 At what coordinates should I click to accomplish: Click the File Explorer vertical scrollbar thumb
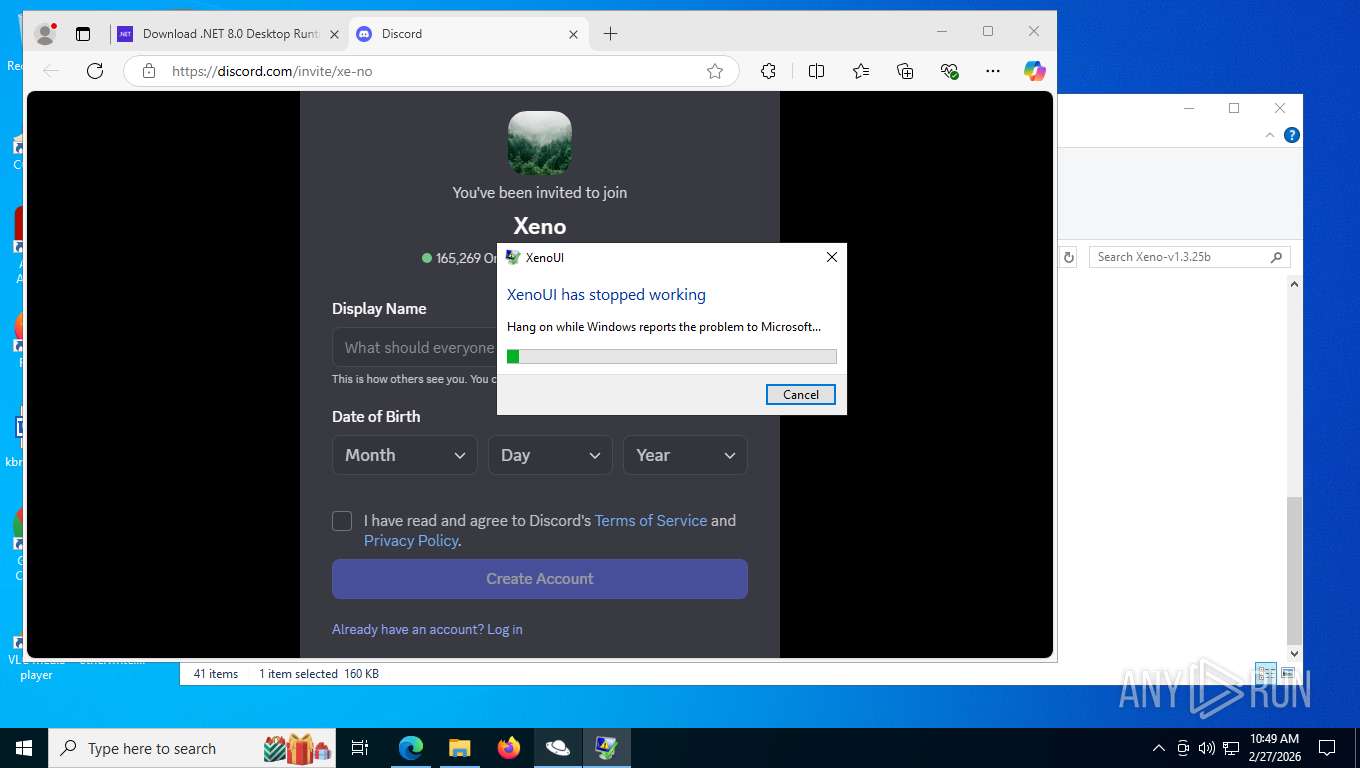point(1294,570)
